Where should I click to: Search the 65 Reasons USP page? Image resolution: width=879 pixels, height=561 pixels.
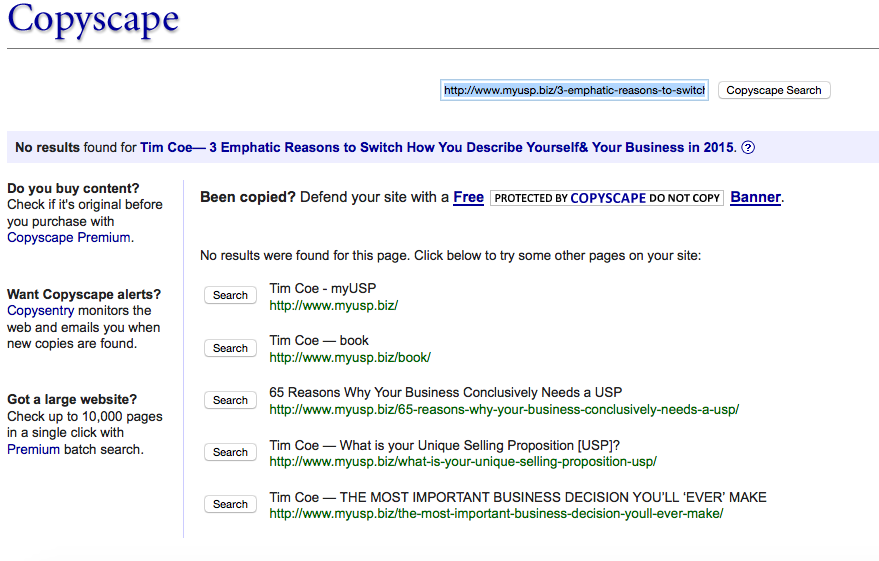click(x=230, y=400)
